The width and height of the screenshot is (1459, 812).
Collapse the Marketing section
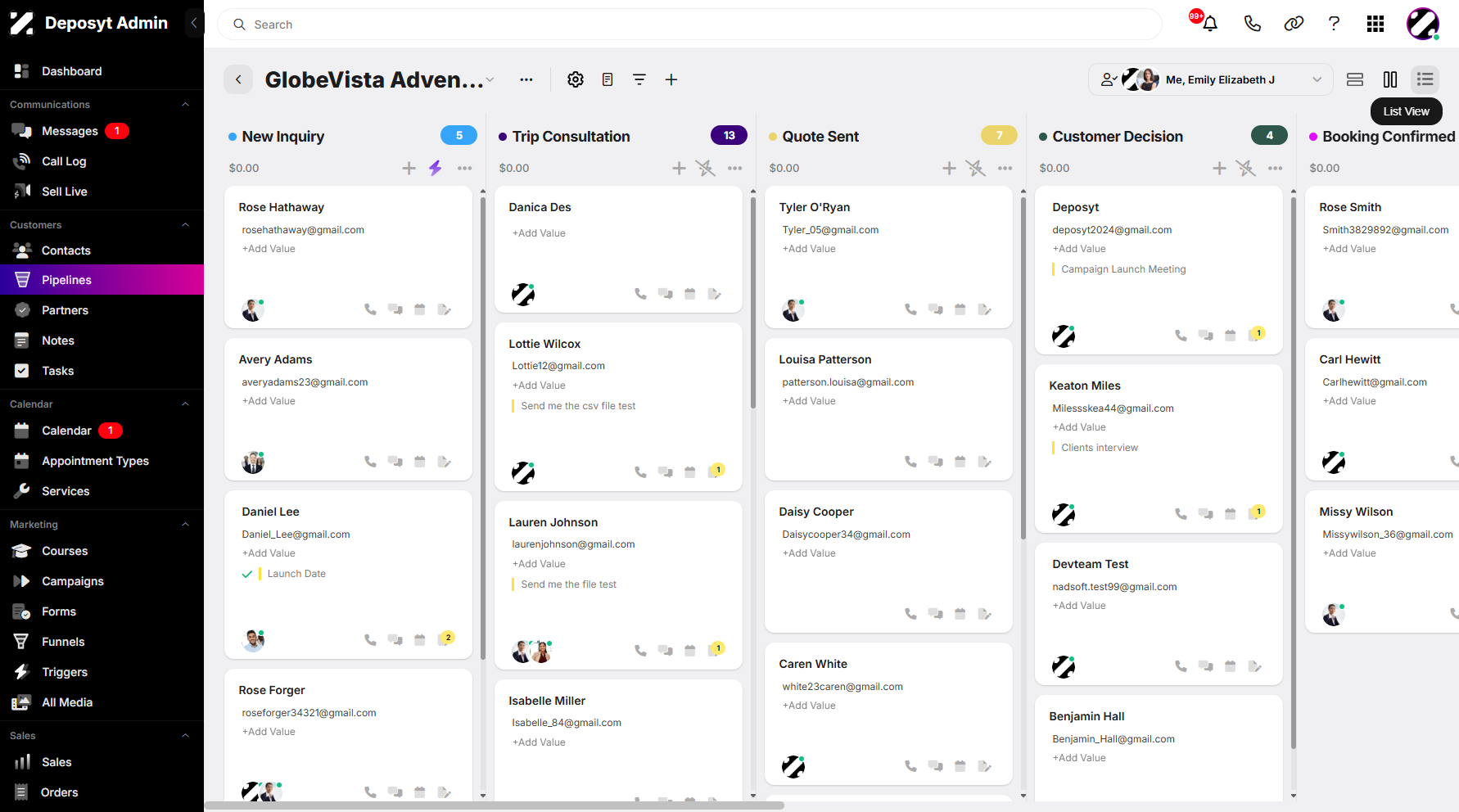185,525
